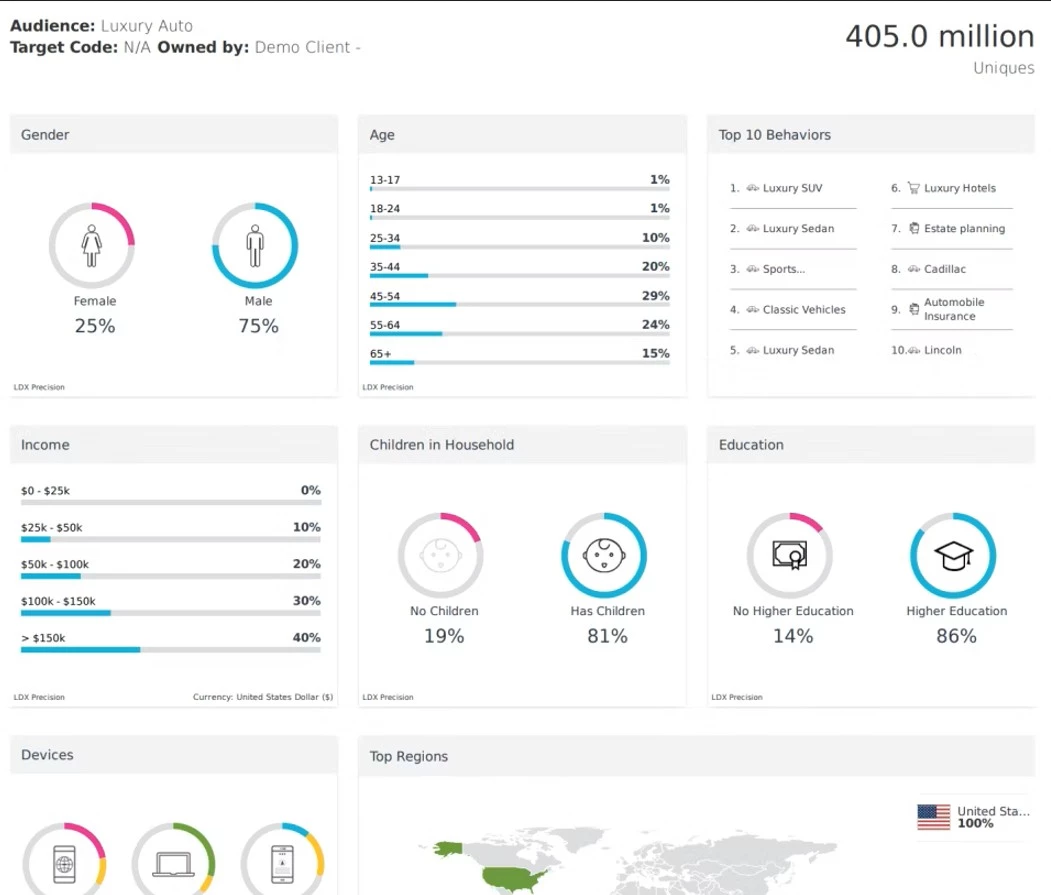
Task: Click the Demo Client owner name
Action: [302, 47]
